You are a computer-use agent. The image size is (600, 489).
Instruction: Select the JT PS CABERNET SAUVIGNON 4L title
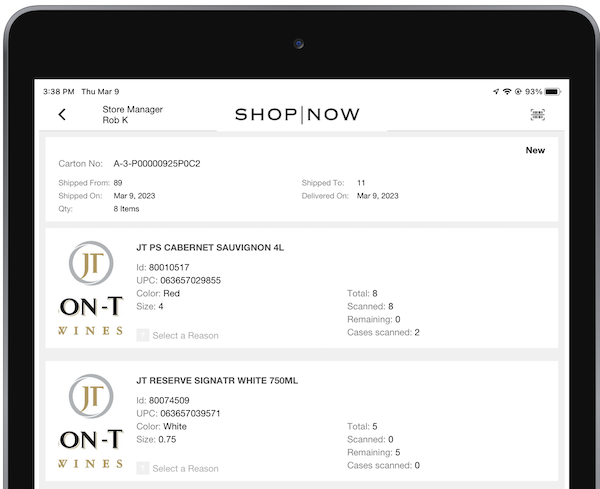[x=210, y=248]
